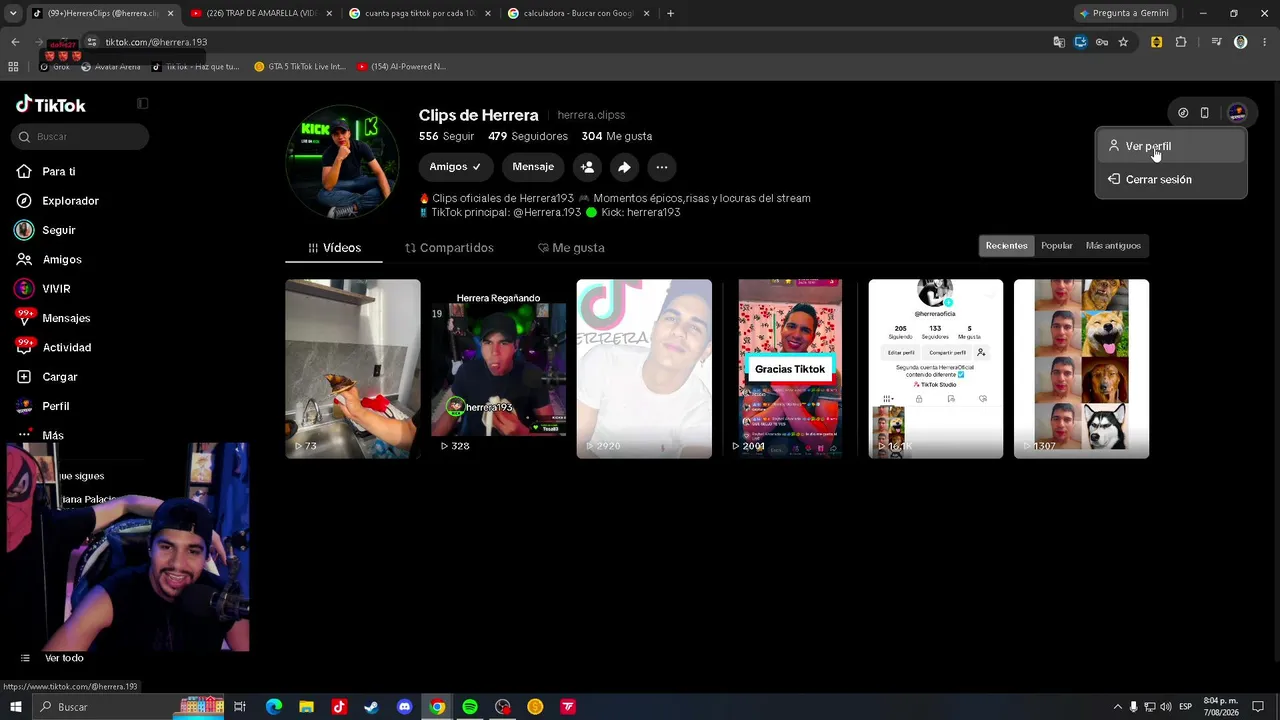Bookmark this page with the star icon
This screenshot has height=720, width=1280.
point(1123,42)
